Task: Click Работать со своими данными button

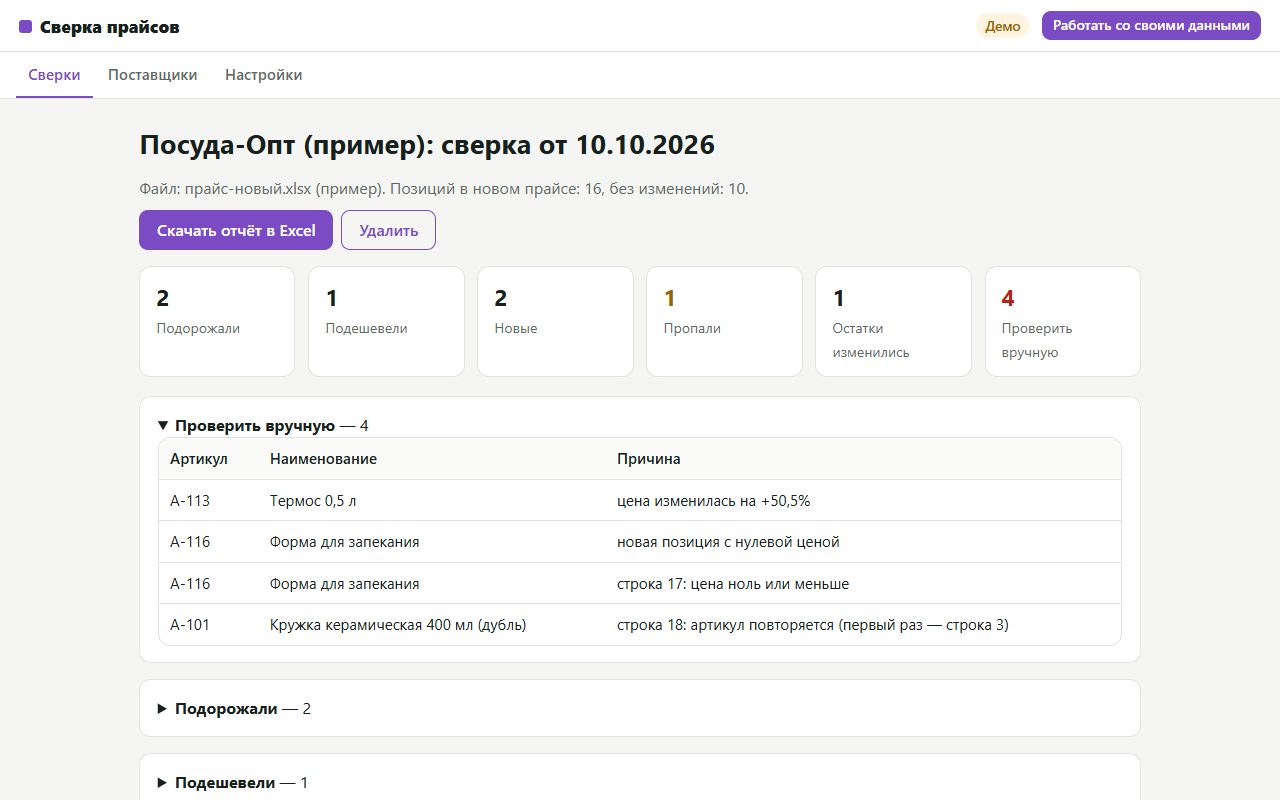Action: (1151, 26)
